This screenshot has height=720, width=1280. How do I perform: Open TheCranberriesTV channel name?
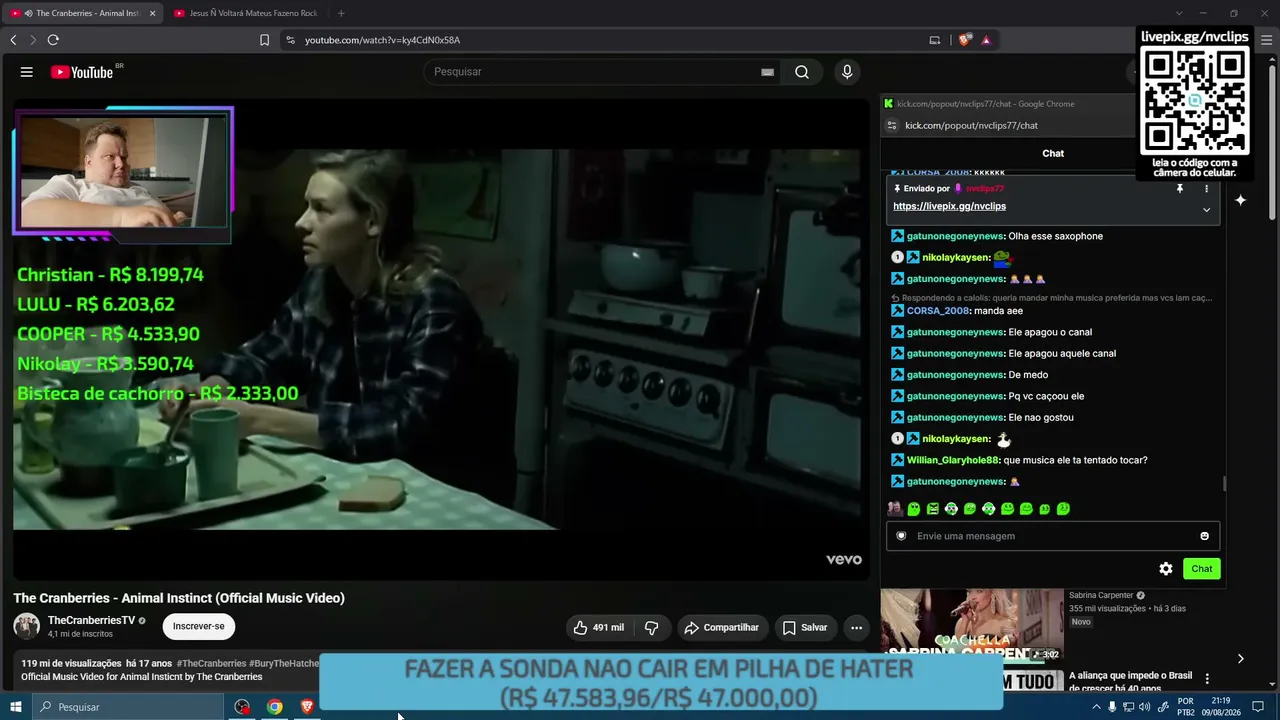point(91,621)
